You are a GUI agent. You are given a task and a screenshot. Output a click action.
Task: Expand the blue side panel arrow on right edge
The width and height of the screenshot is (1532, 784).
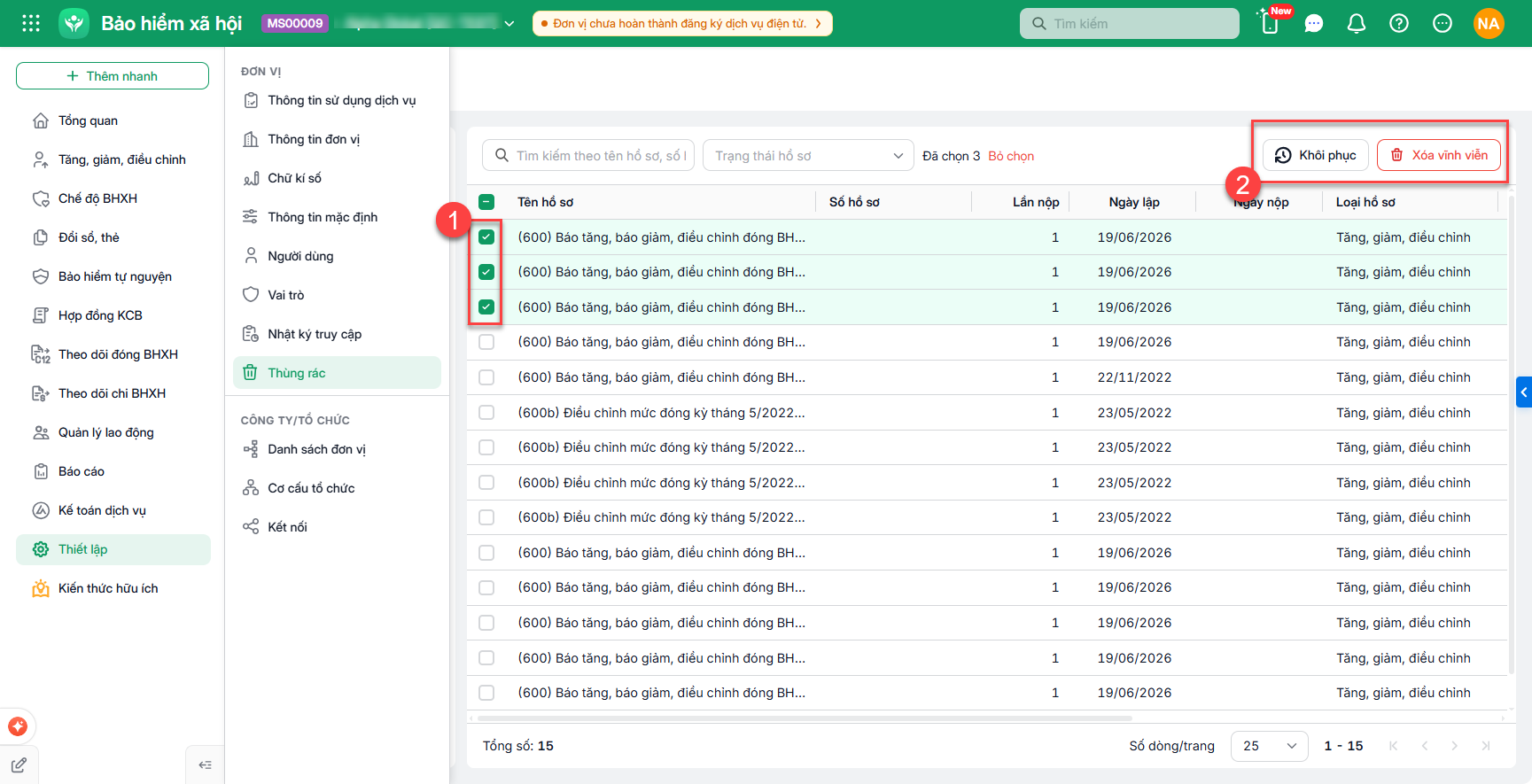[1524, 392]
